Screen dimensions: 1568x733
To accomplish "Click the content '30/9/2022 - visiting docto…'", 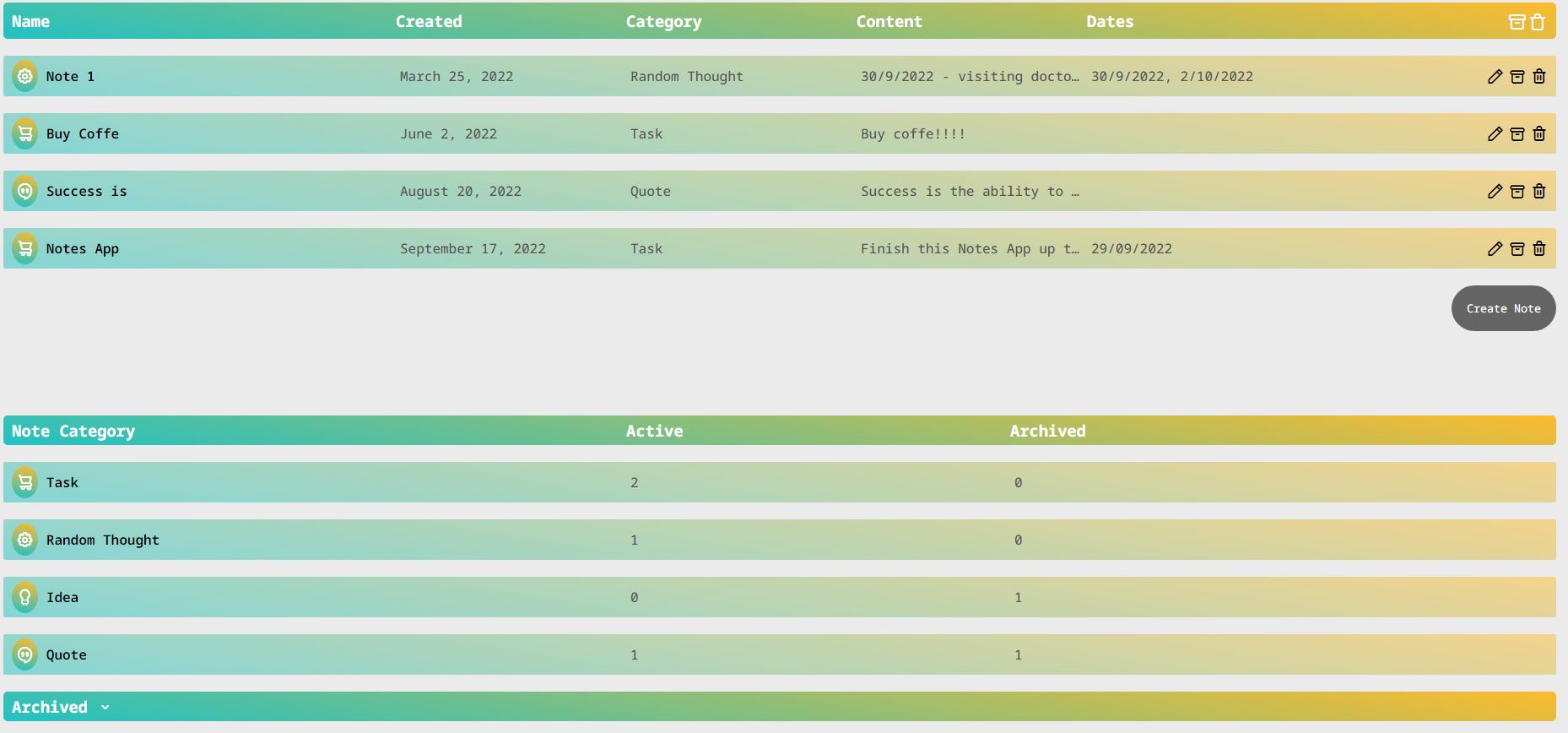I will tap(970, 77).
